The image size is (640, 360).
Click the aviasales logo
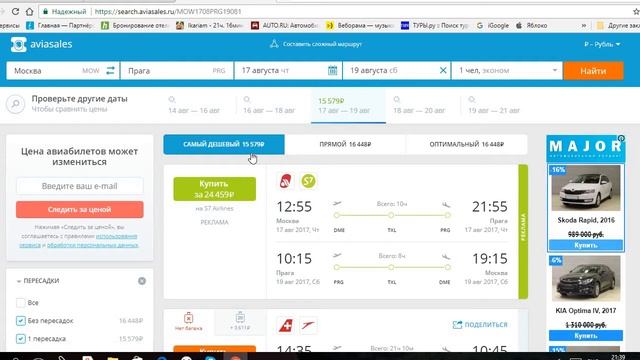coord(42,44)
